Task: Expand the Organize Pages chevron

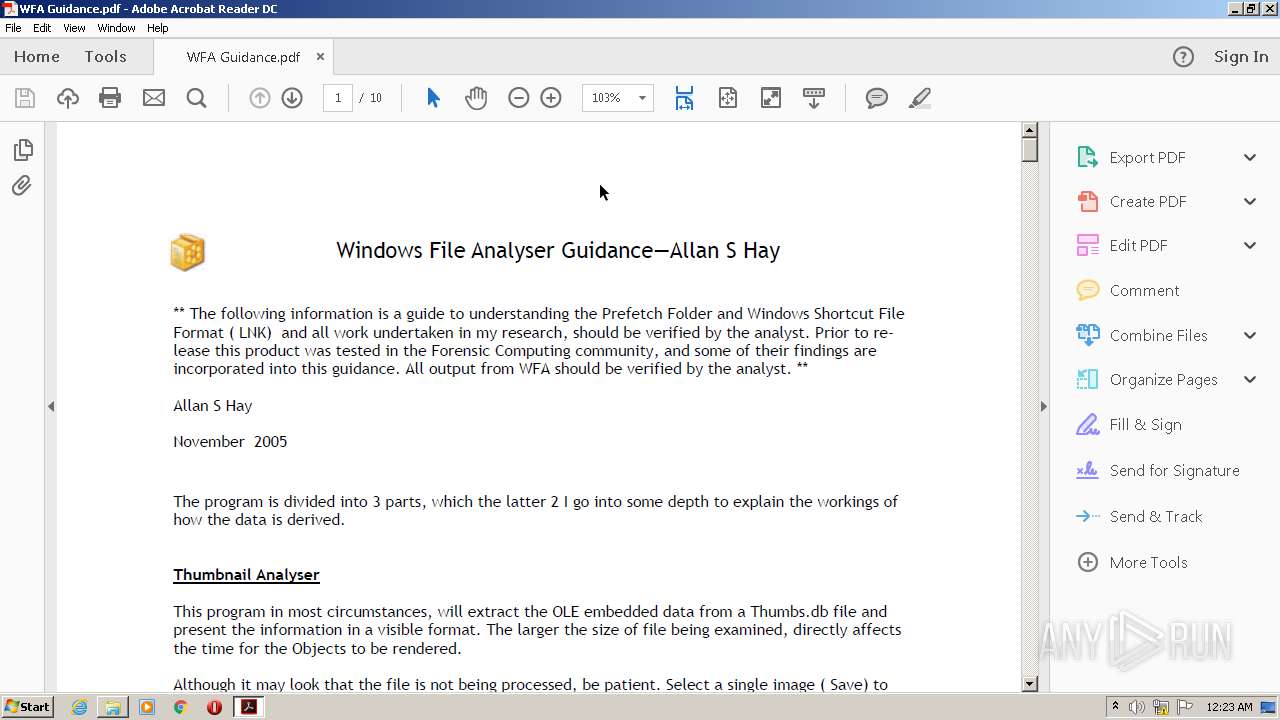Action: click(x=1250, y=380)
